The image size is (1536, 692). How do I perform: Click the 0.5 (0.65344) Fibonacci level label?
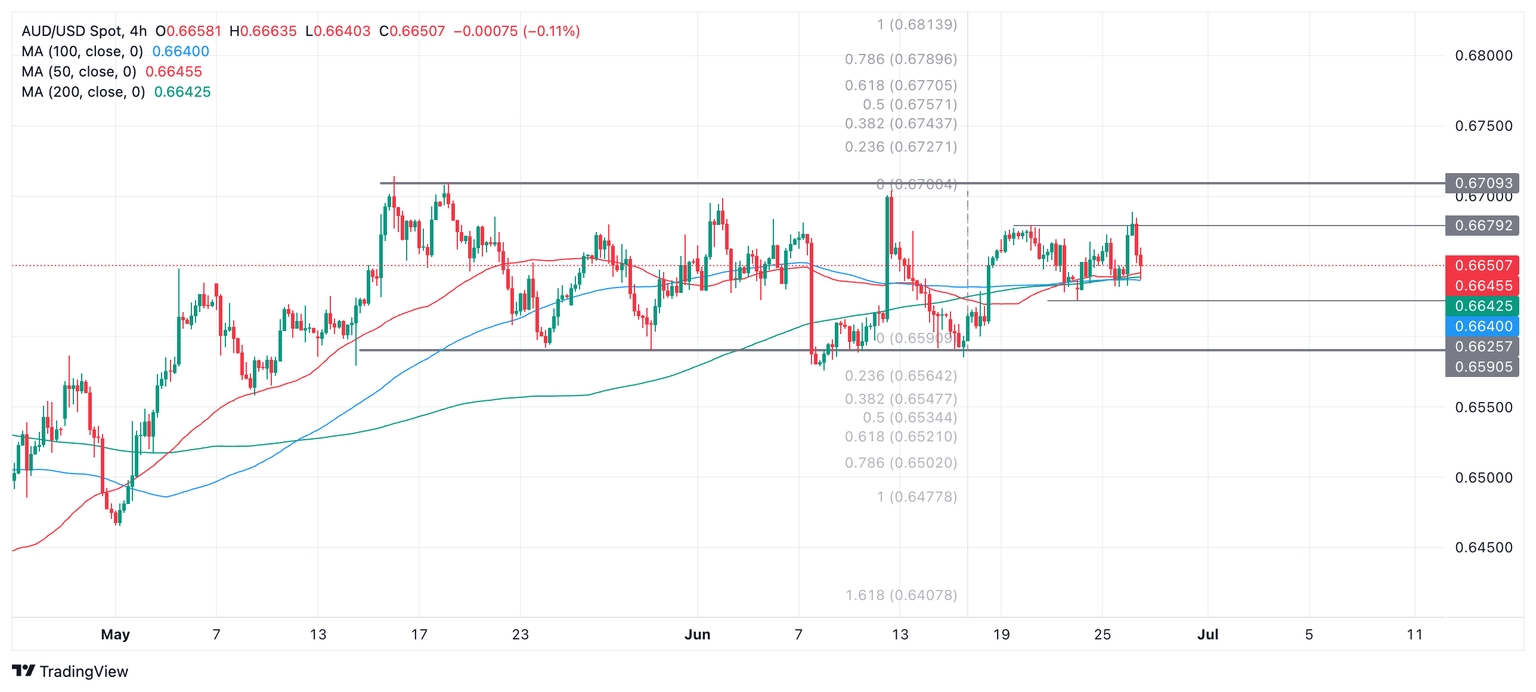(901, 417)
